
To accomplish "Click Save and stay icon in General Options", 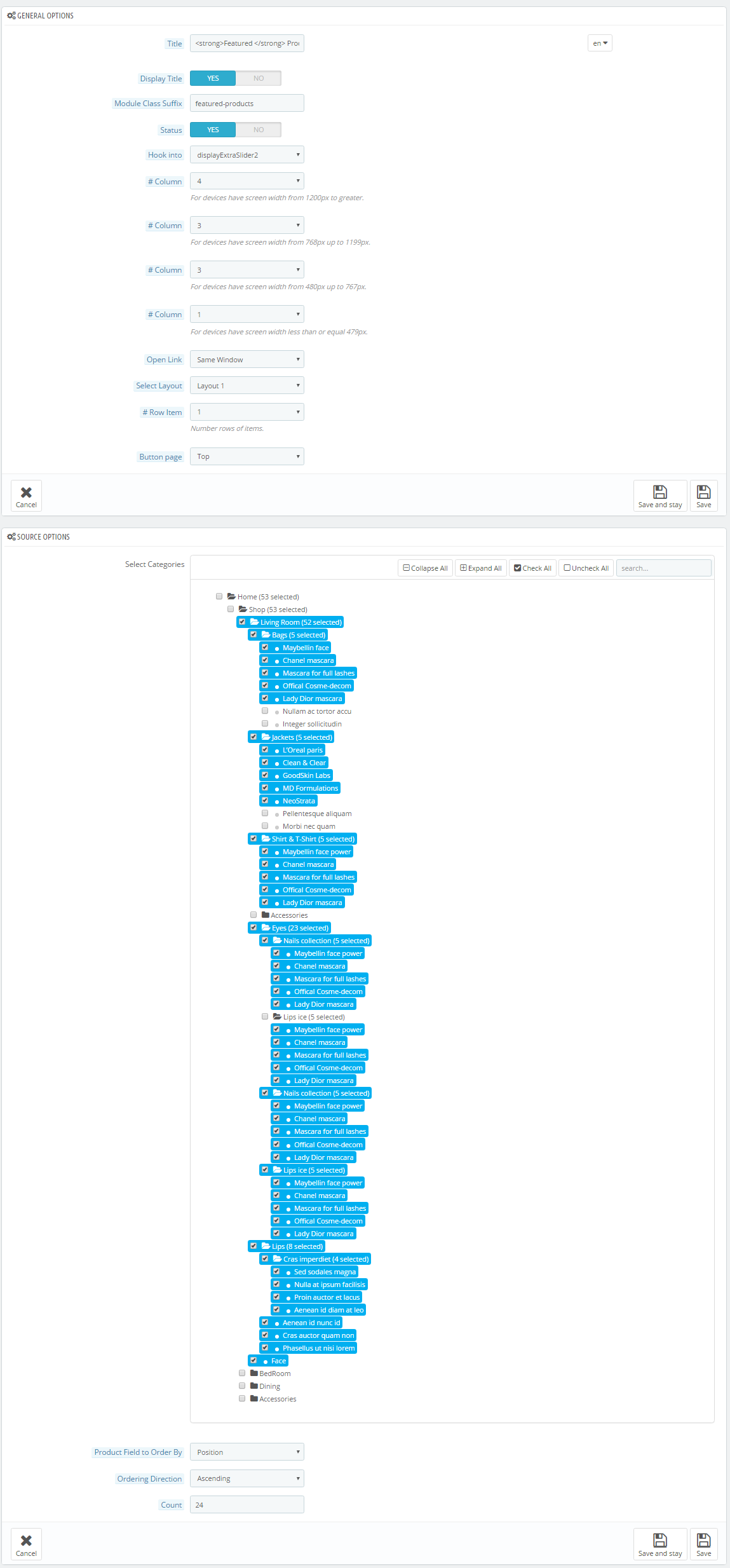I will click(660, 492).
